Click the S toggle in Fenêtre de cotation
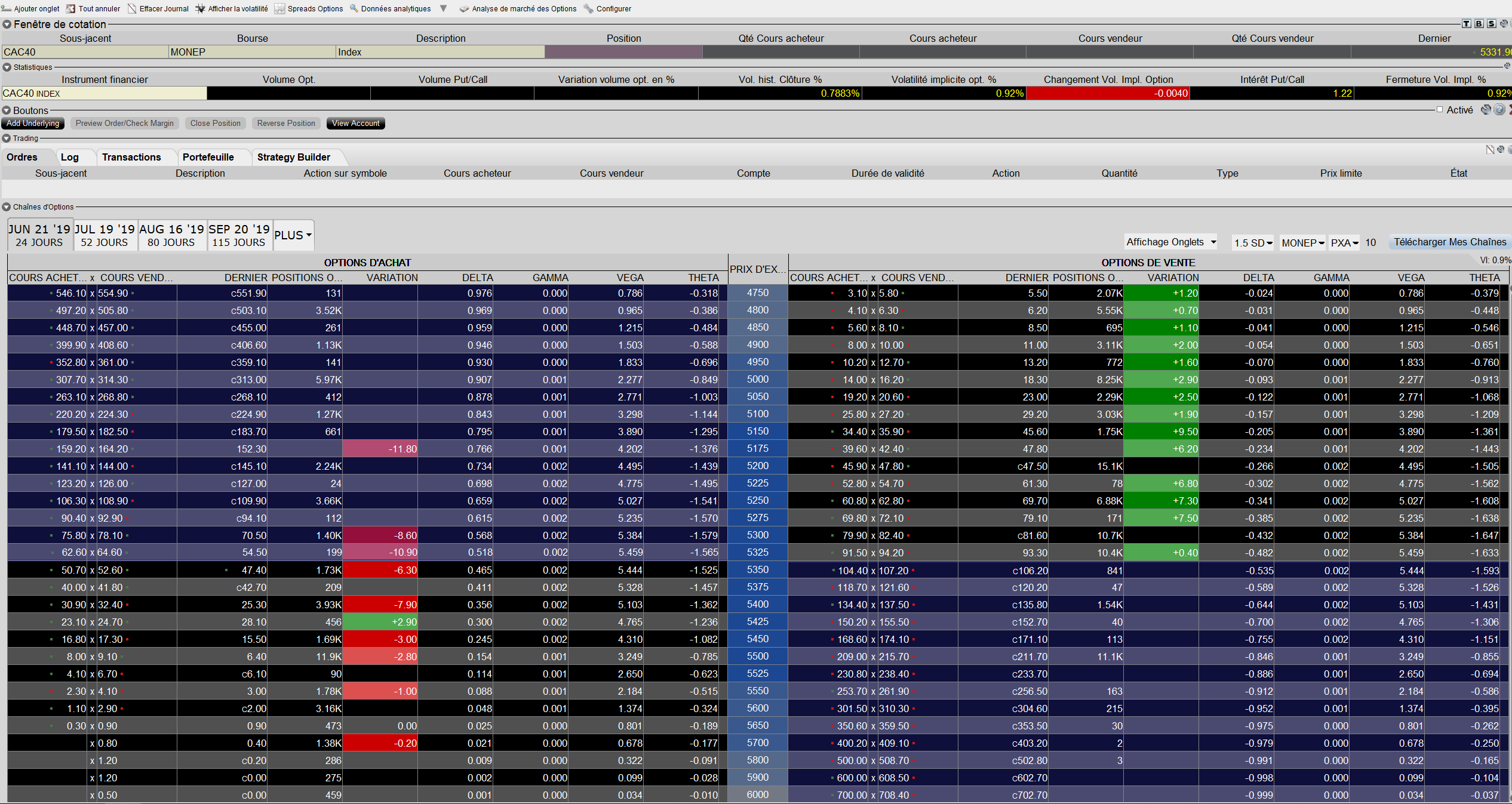The width and height of the screenshot is (1512, 804). [1491, 24]
